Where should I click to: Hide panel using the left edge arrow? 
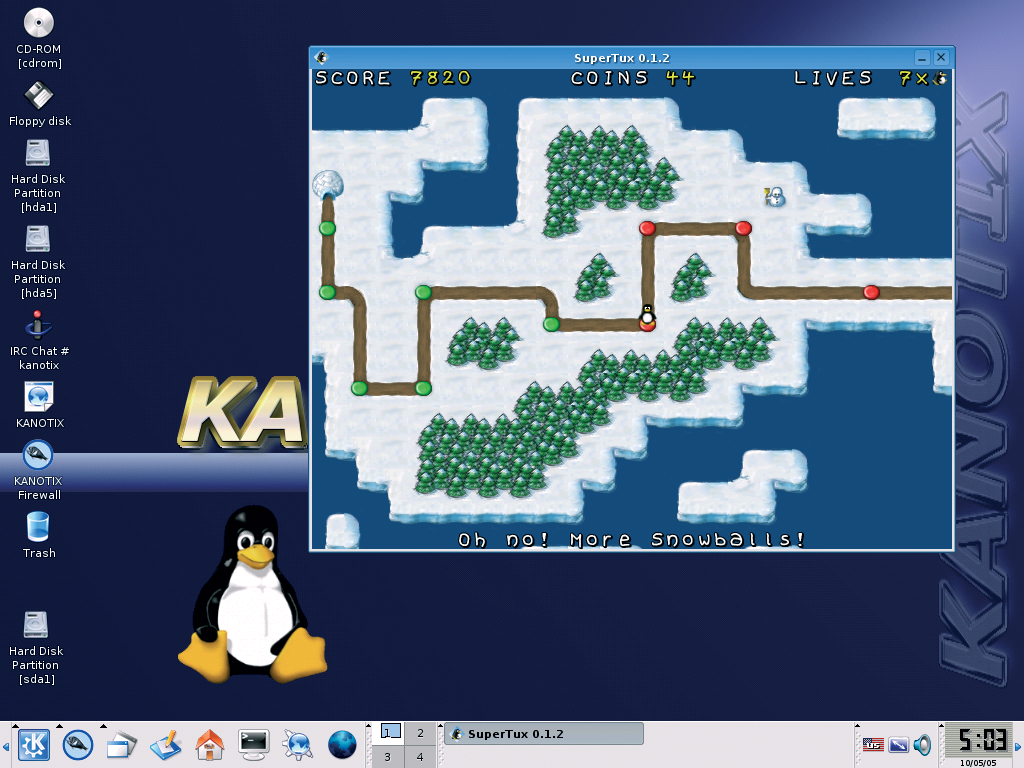coord(5,746)
